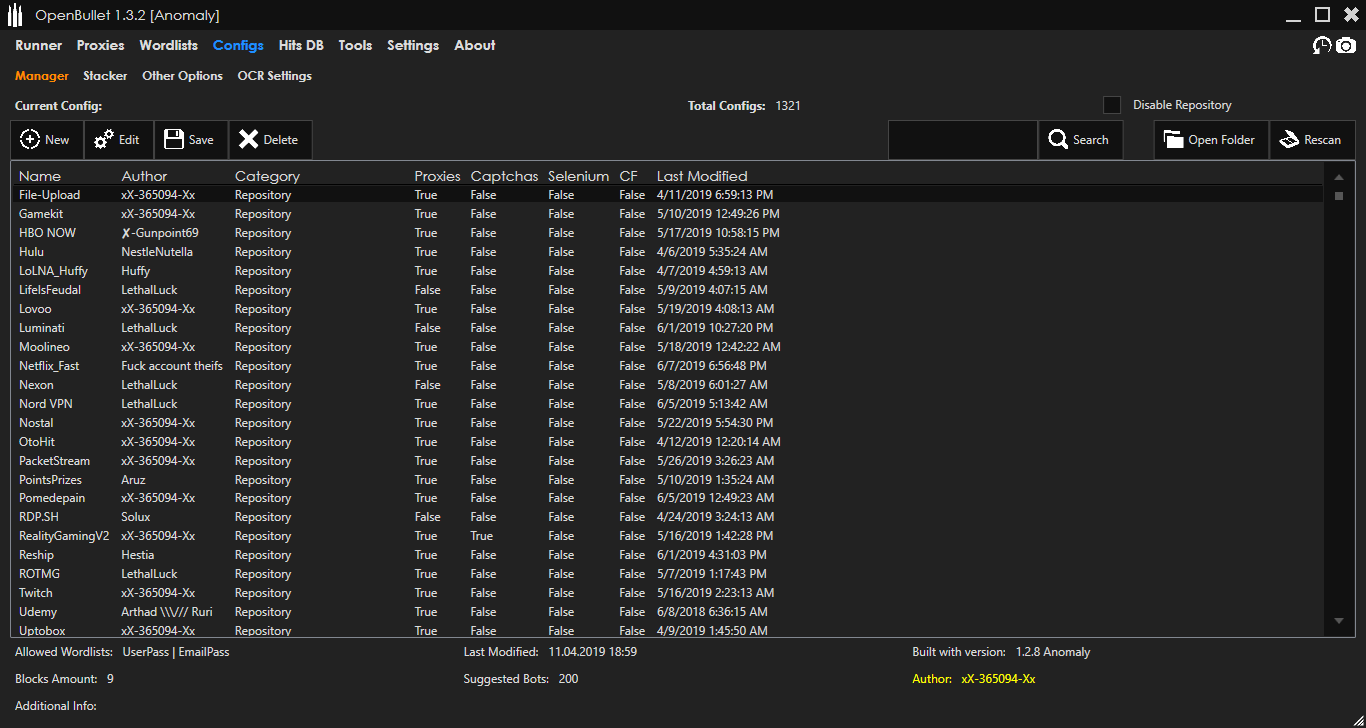Click the Delete X icon
Image resolution: width=1366 pixels, height=728 pixels.
tap(248, 140)
